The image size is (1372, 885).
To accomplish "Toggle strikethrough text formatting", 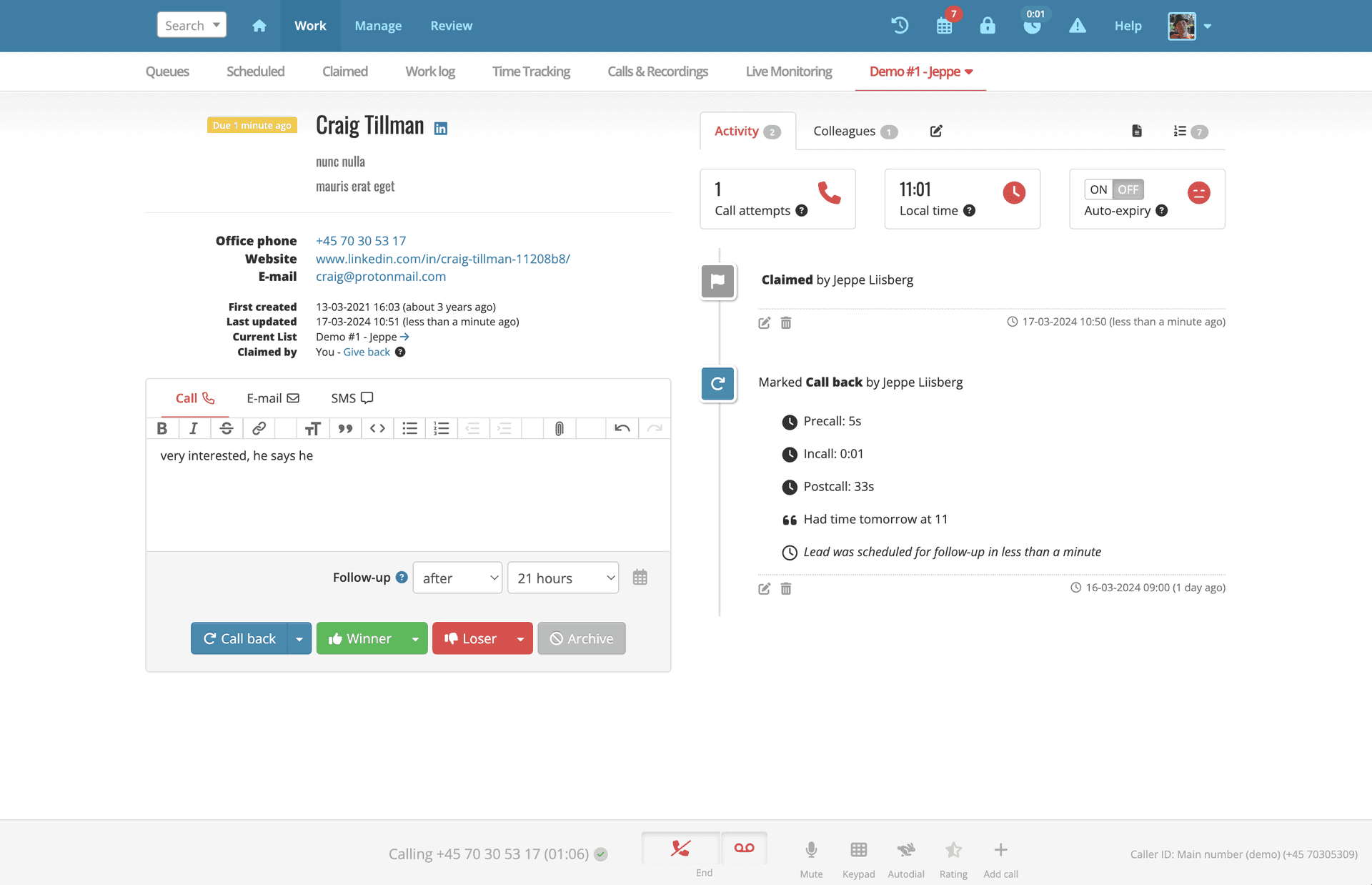I will 227,429.
